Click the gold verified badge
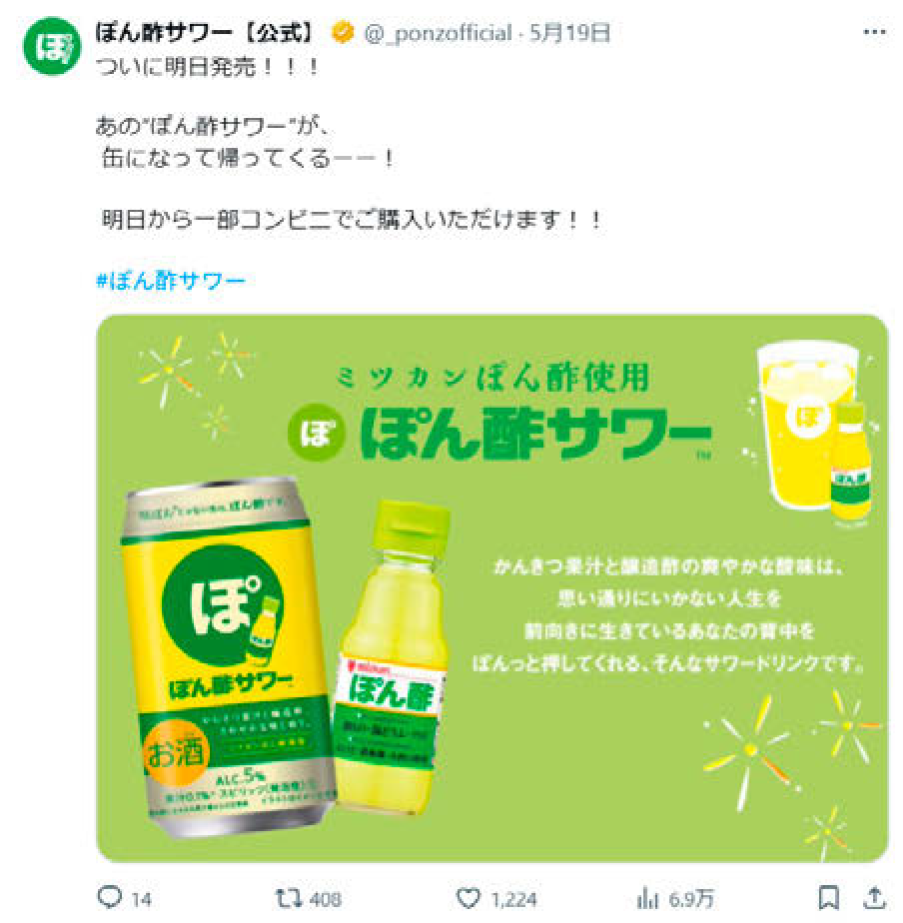 tap(343, 32)
